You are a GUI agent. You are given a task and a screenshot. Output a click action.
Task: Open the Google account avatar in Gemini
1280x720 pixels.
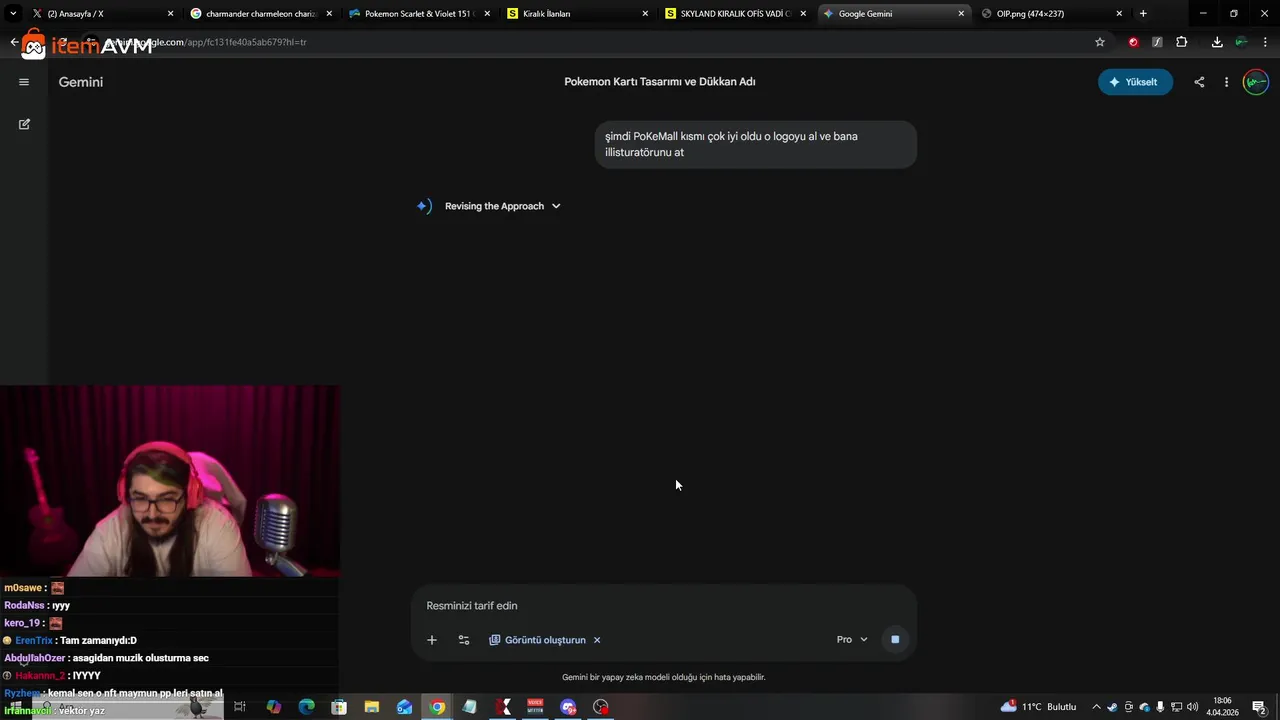click(1255, 82)
